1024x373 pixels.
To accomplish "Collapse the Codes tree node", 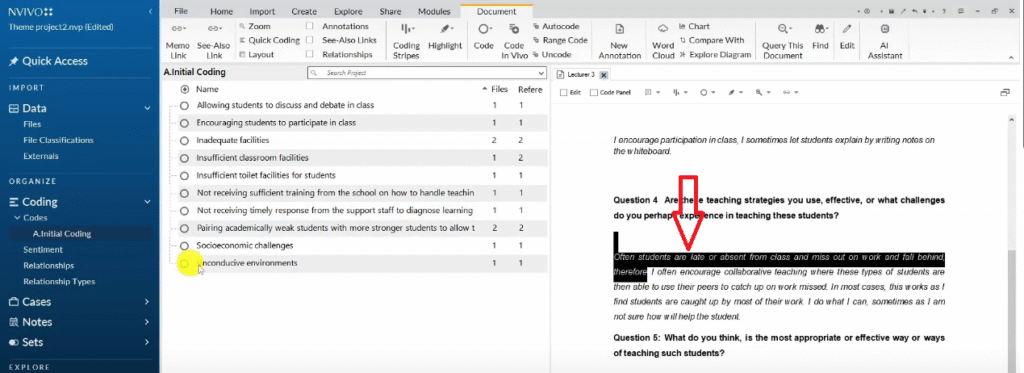I will (x=17, y=218).
